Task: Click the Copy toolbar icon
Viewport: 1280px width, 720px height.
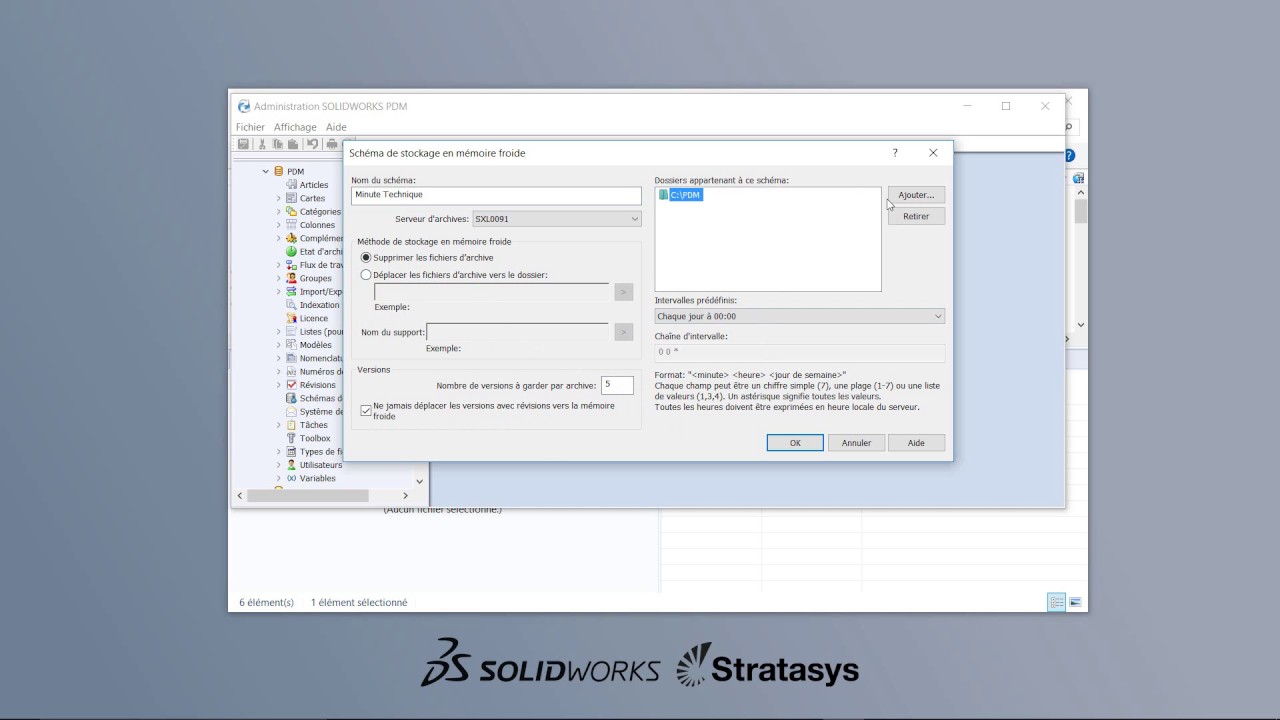Action: point(277,144)
